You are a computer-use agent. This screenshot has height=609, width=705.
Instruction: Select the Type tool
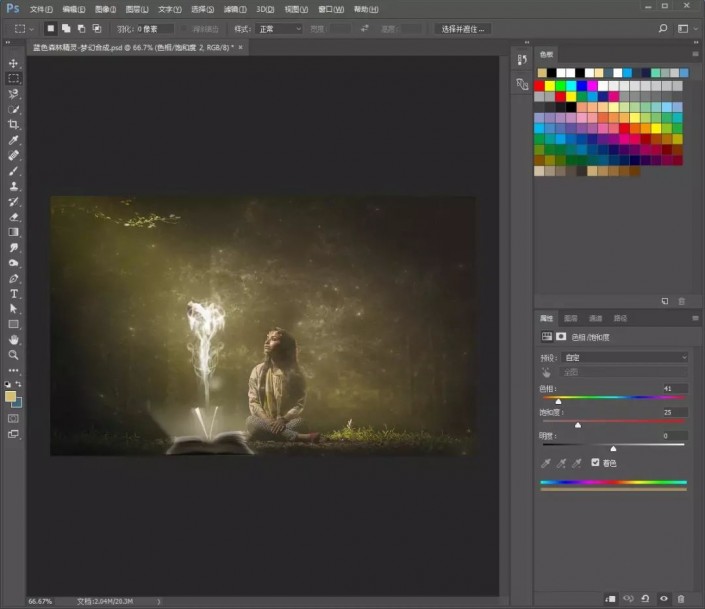point(13,294)
